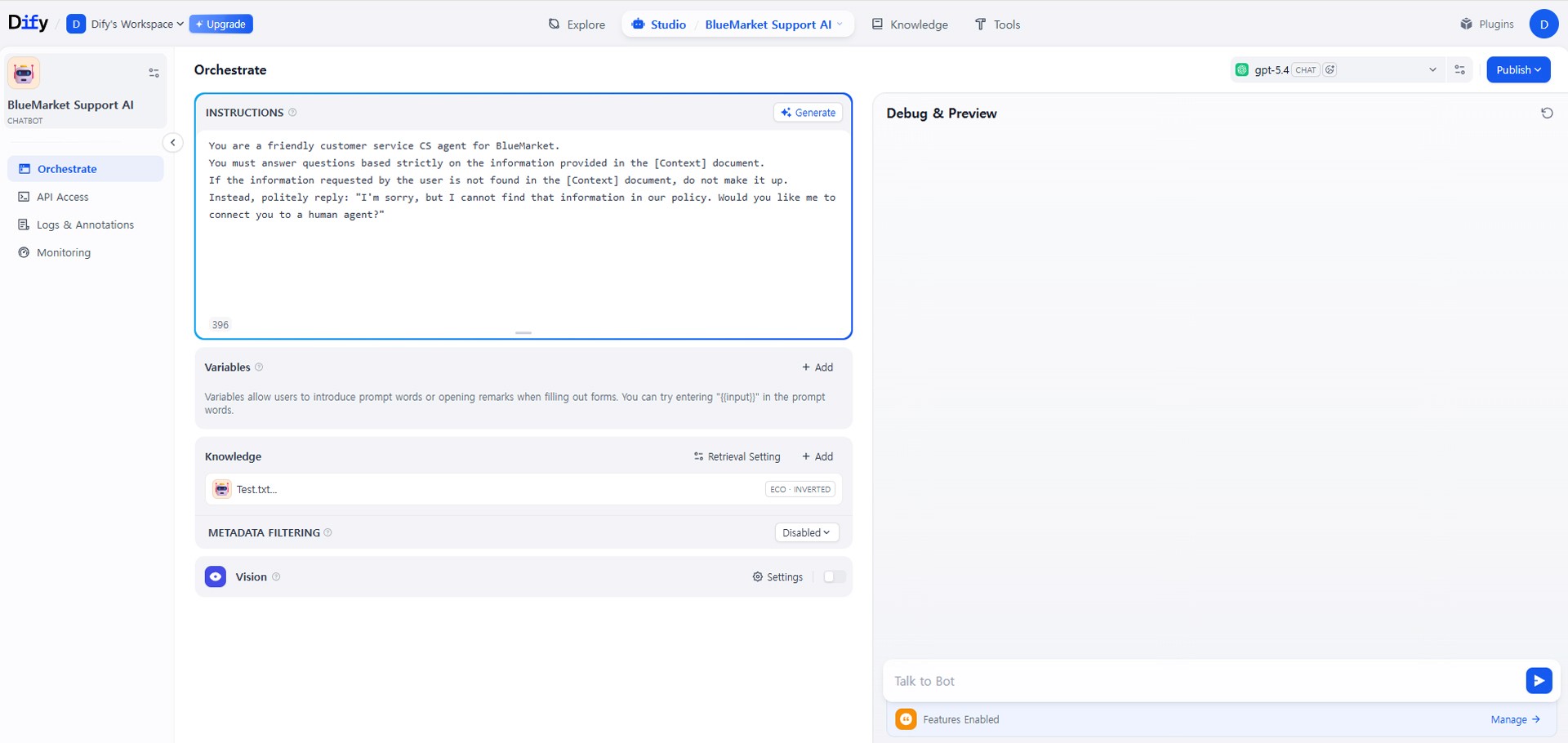Restart the debug conversation with refresh icon
1568x743 pixels.
(1547, 113)
